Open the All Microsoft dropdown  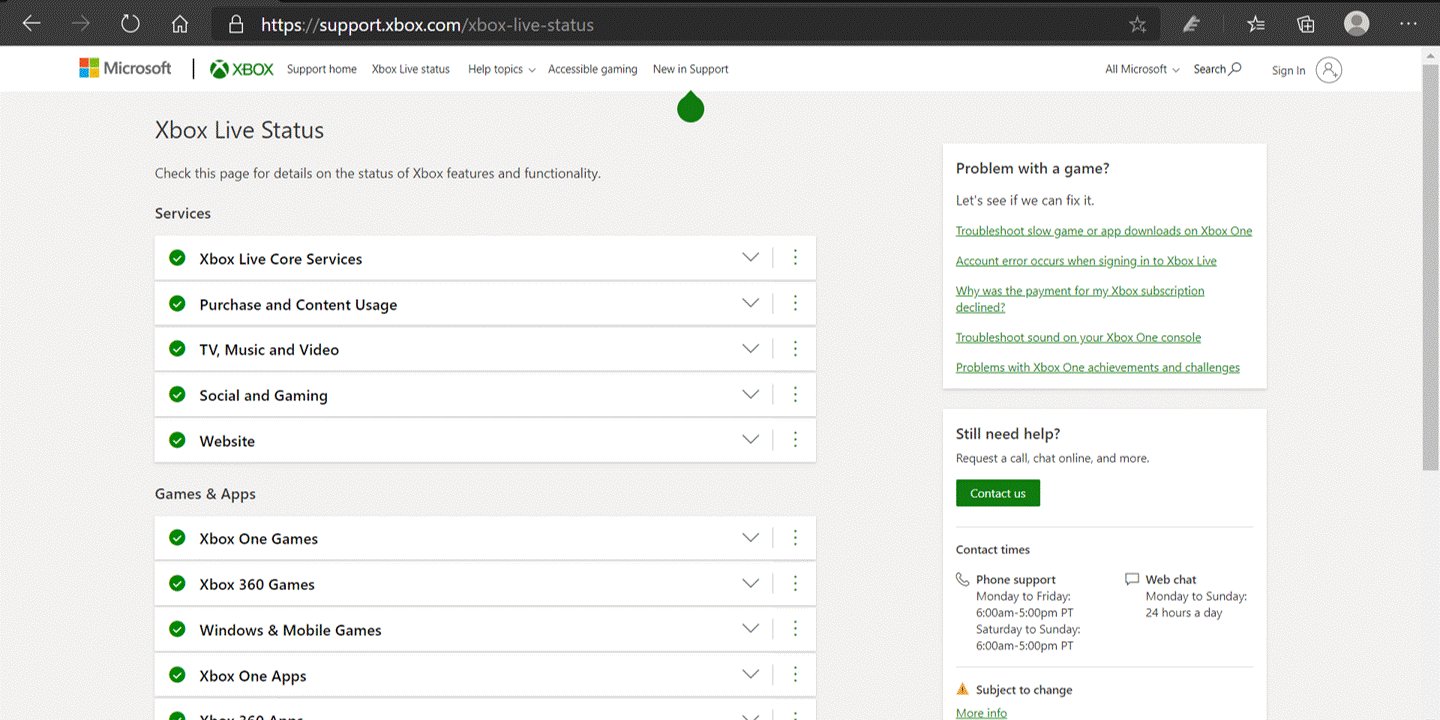coord(1142,70)
